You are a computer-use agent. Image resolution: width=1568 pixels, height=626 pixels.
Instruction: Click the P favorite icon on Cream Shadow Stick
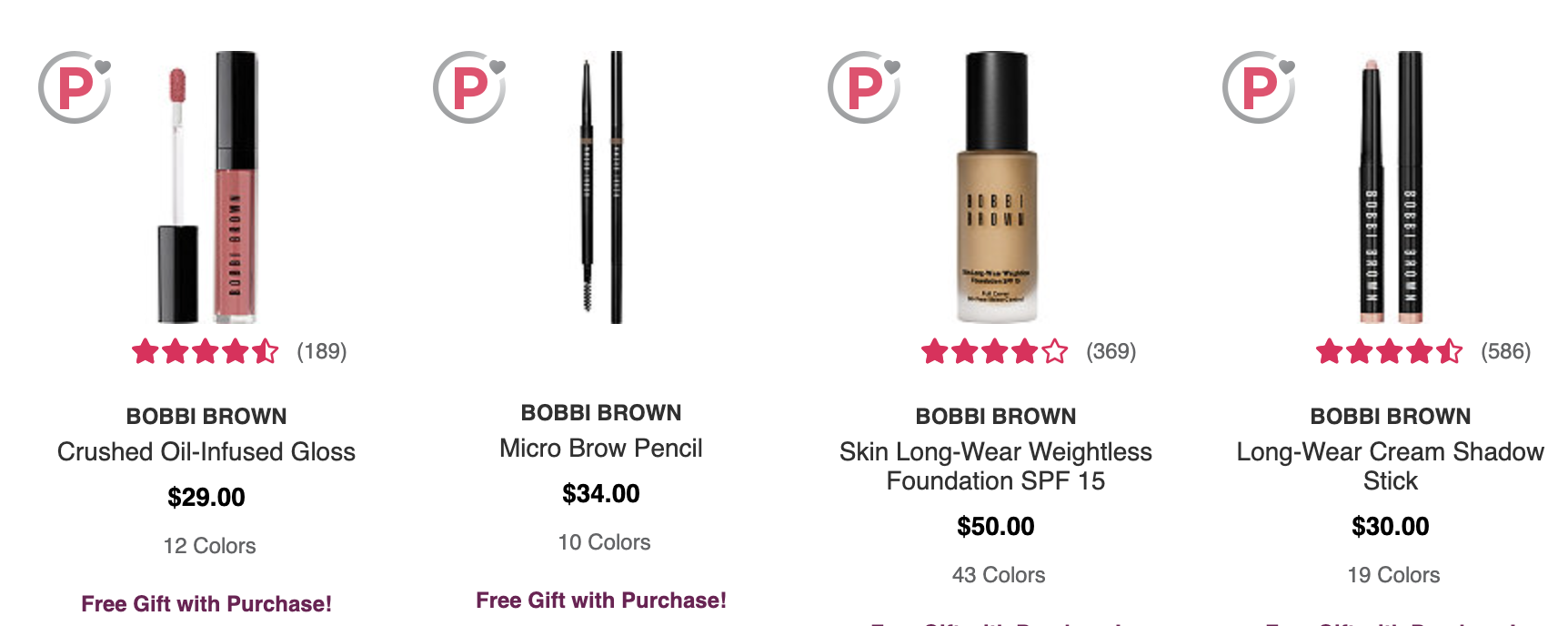1259,87
